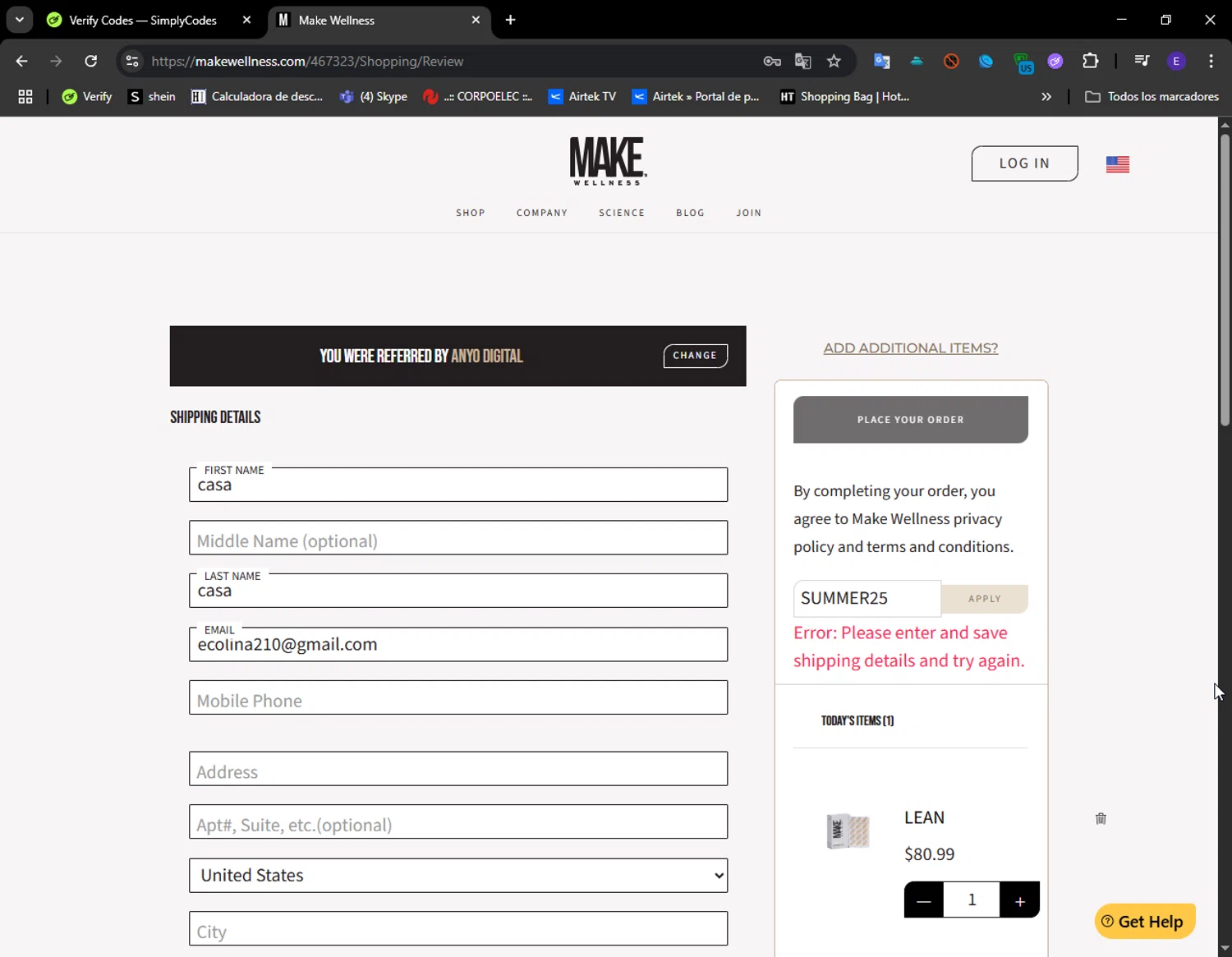
Task: Click the Make Wellness logo
Action: [609, 160]
